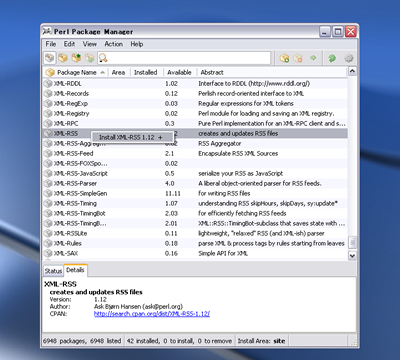400x360 pixels.
Task: Open preferences gear icon
Action: (x=349, y=58)
